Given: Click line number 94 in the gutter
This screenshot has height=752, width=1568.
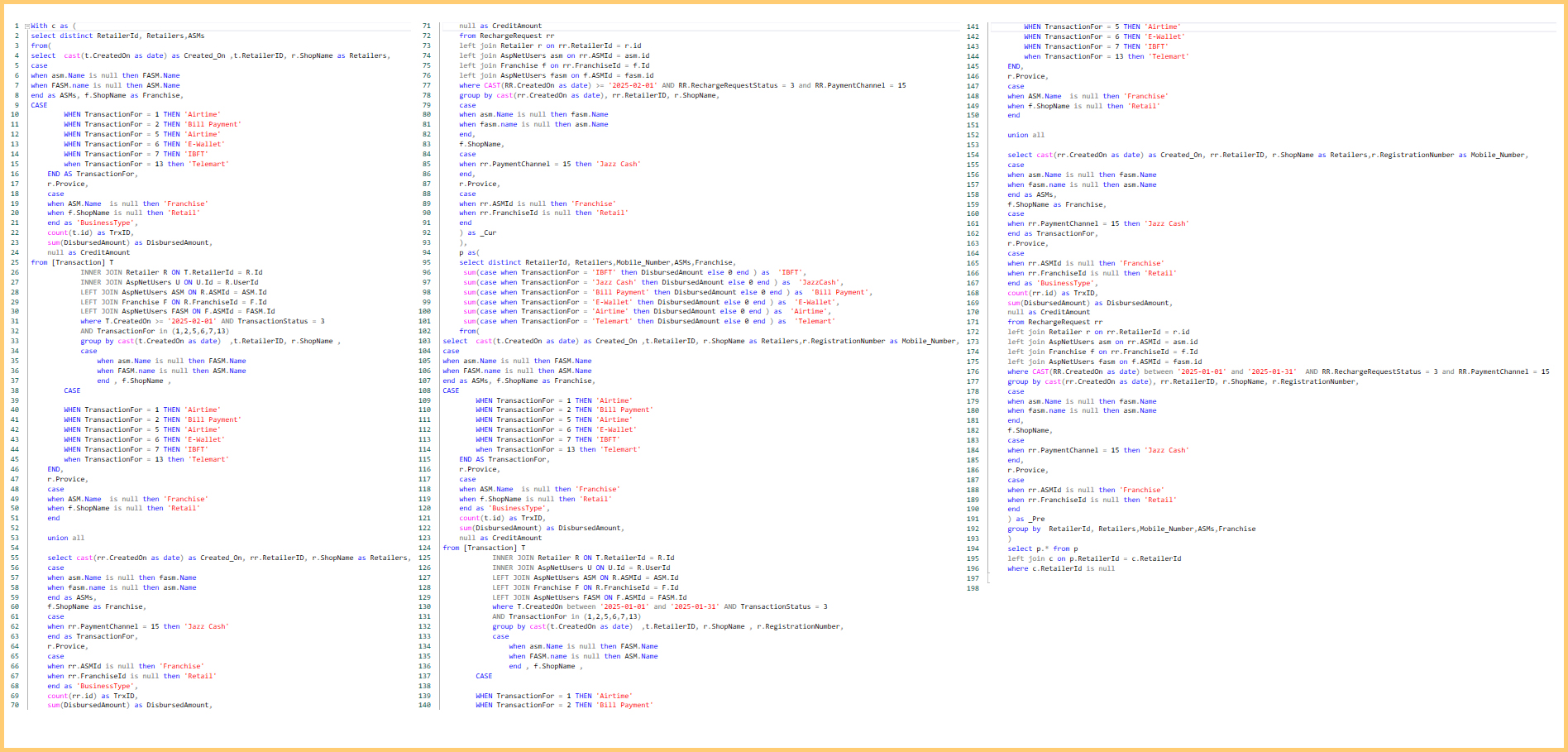Looking at the screenshot, I should 426,252.
